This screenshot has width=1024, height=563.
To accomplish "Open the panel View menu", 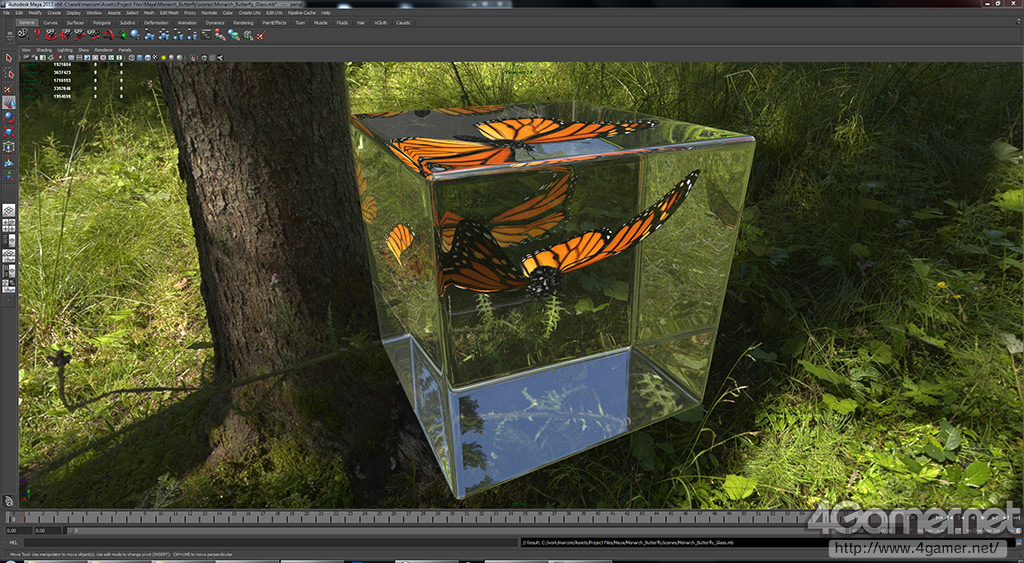I will click(x=26, y=50).
